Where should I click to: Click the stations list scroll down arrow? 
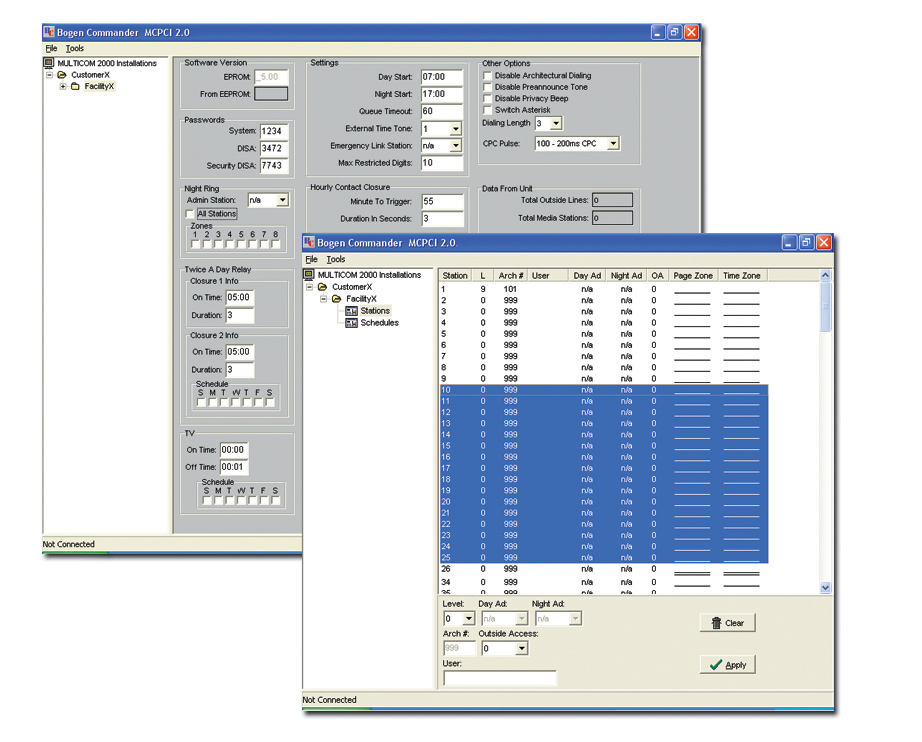(825, 587)
